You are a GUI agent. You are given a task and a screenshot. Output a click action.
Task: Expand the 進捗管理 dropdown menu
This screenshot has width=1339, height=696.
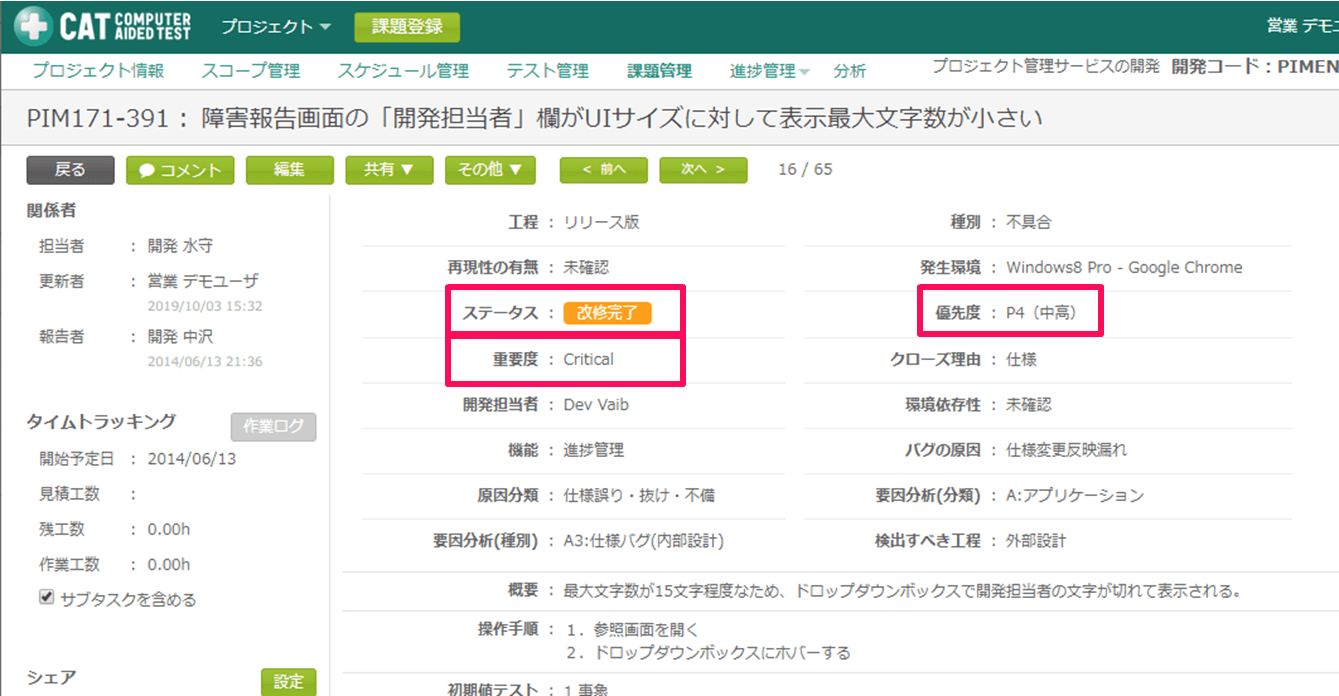click(770, 71)
